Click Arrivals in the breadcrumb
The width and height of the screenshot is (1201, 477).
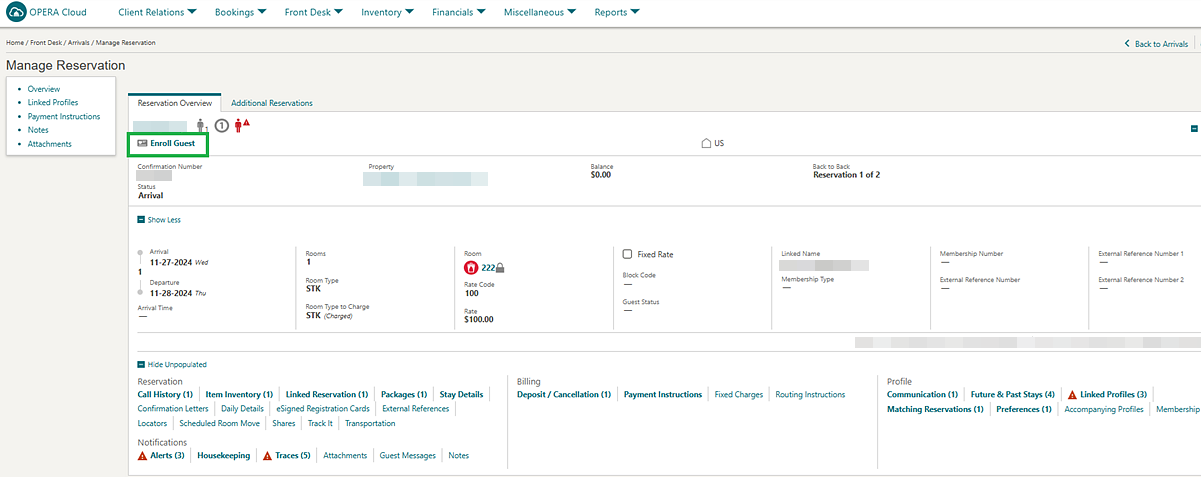[x=78, y=43]
